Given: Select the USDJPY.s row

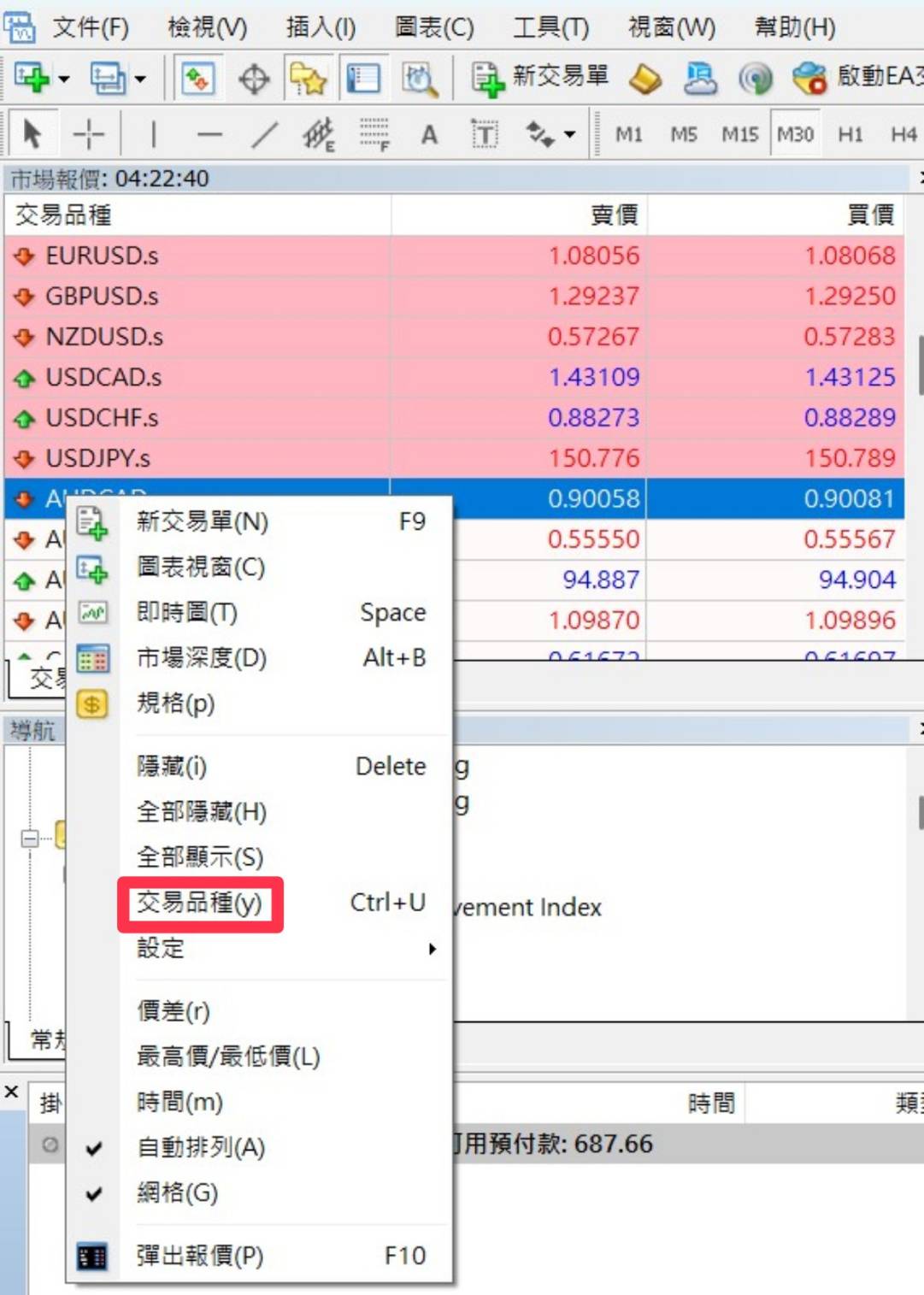Looking at the screenshot, I should tap(455, 458).
